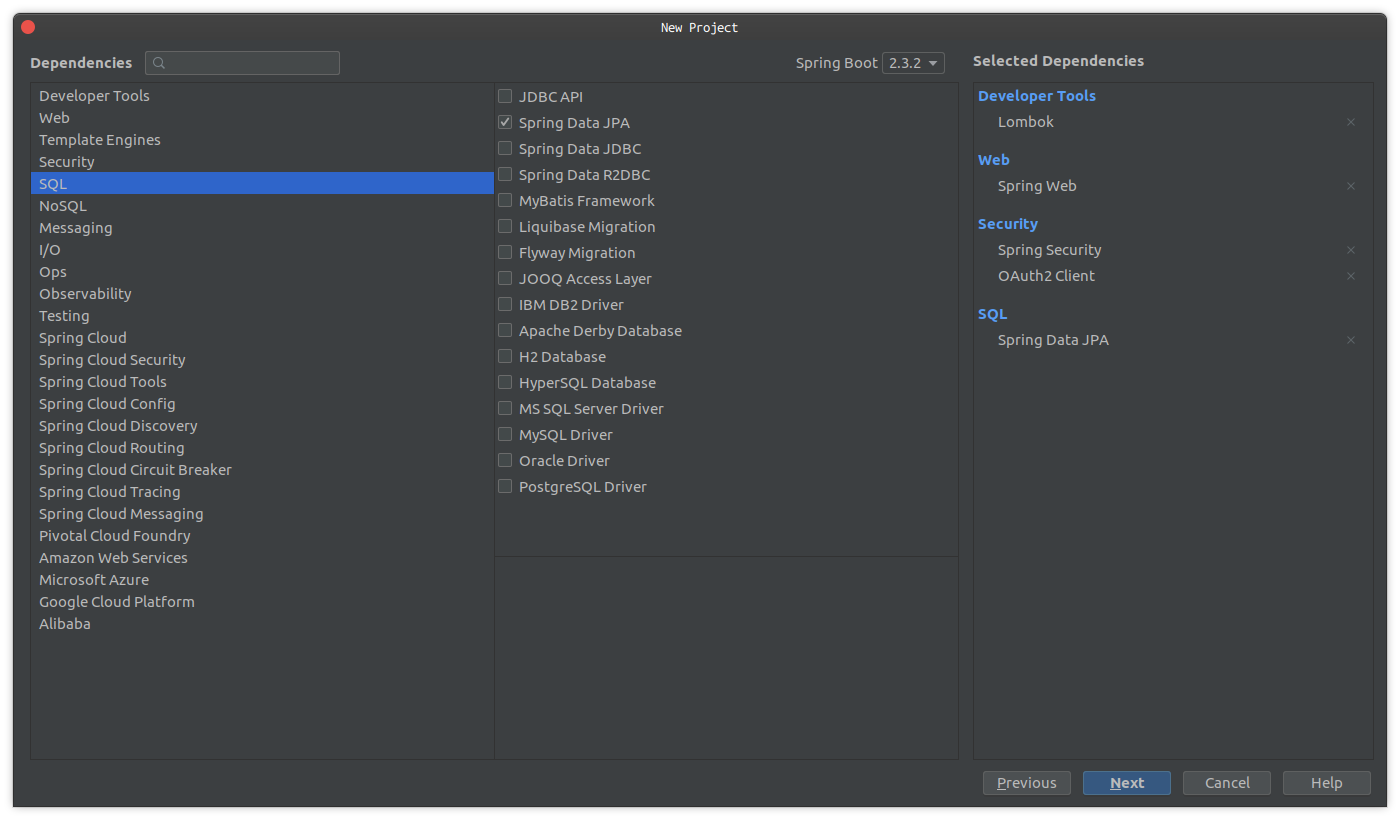Select the Messaging category
This screenshot has width=1400, height=820.
(262, 228)
